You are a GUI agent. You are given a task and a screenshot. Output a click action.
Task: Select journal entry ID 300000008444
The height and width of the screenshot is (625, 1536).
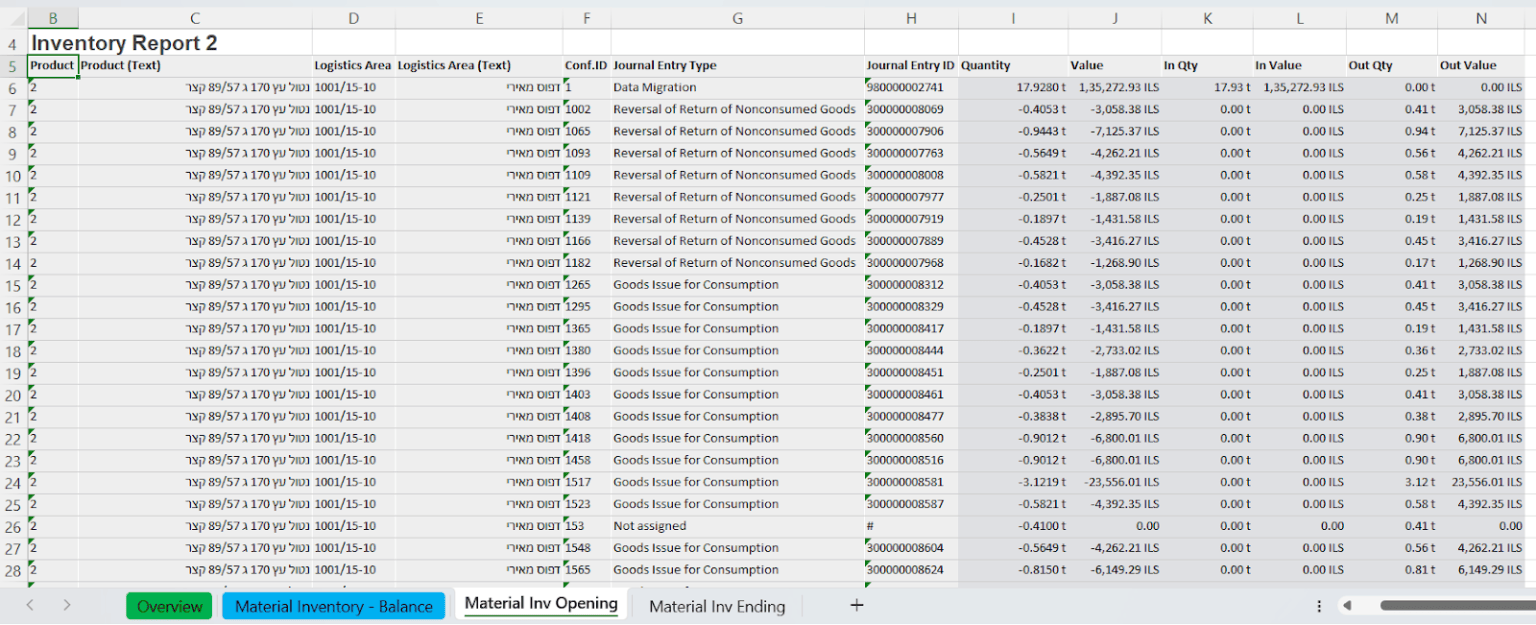pos(911,351)
